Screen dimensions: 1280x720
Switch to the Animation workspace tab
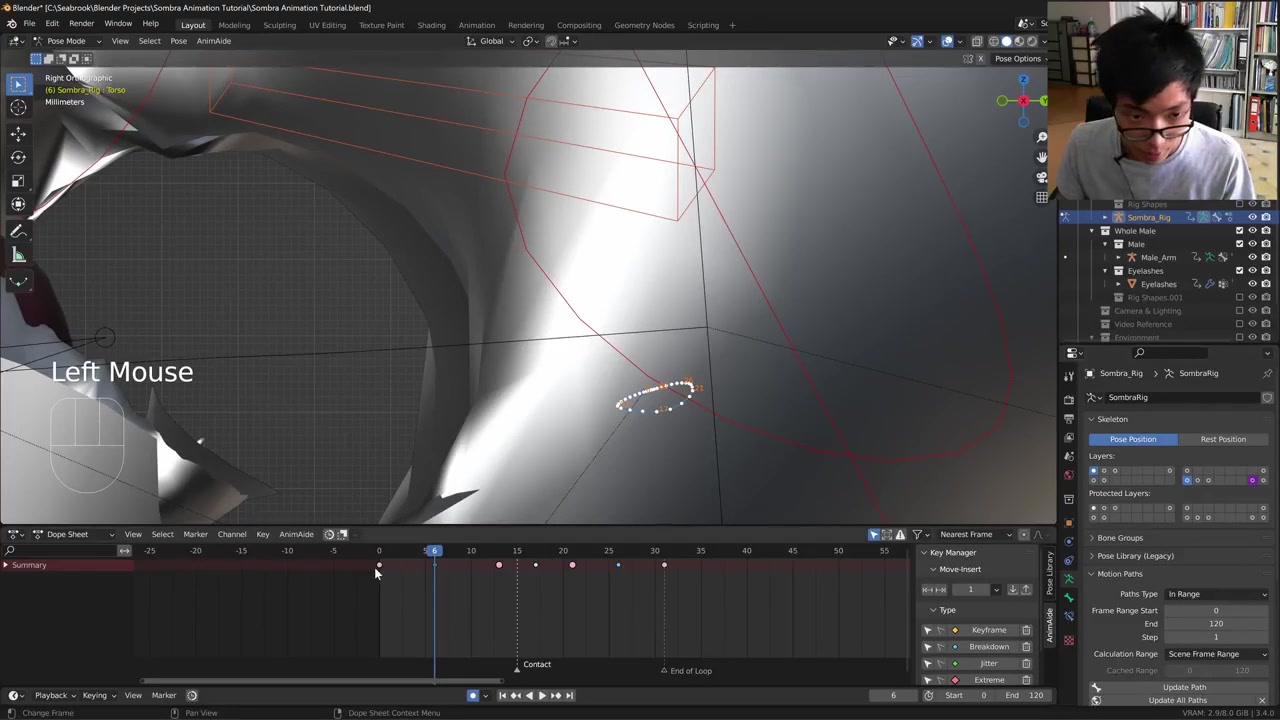[x=476, y=25]
